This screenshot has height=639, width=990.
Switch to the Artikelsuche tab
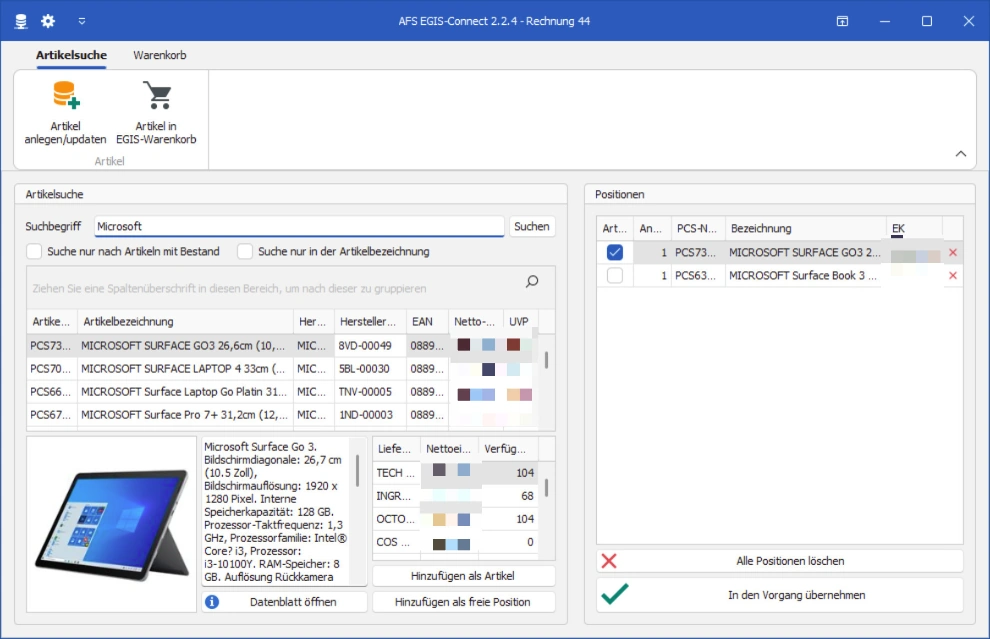pos(71,55)
